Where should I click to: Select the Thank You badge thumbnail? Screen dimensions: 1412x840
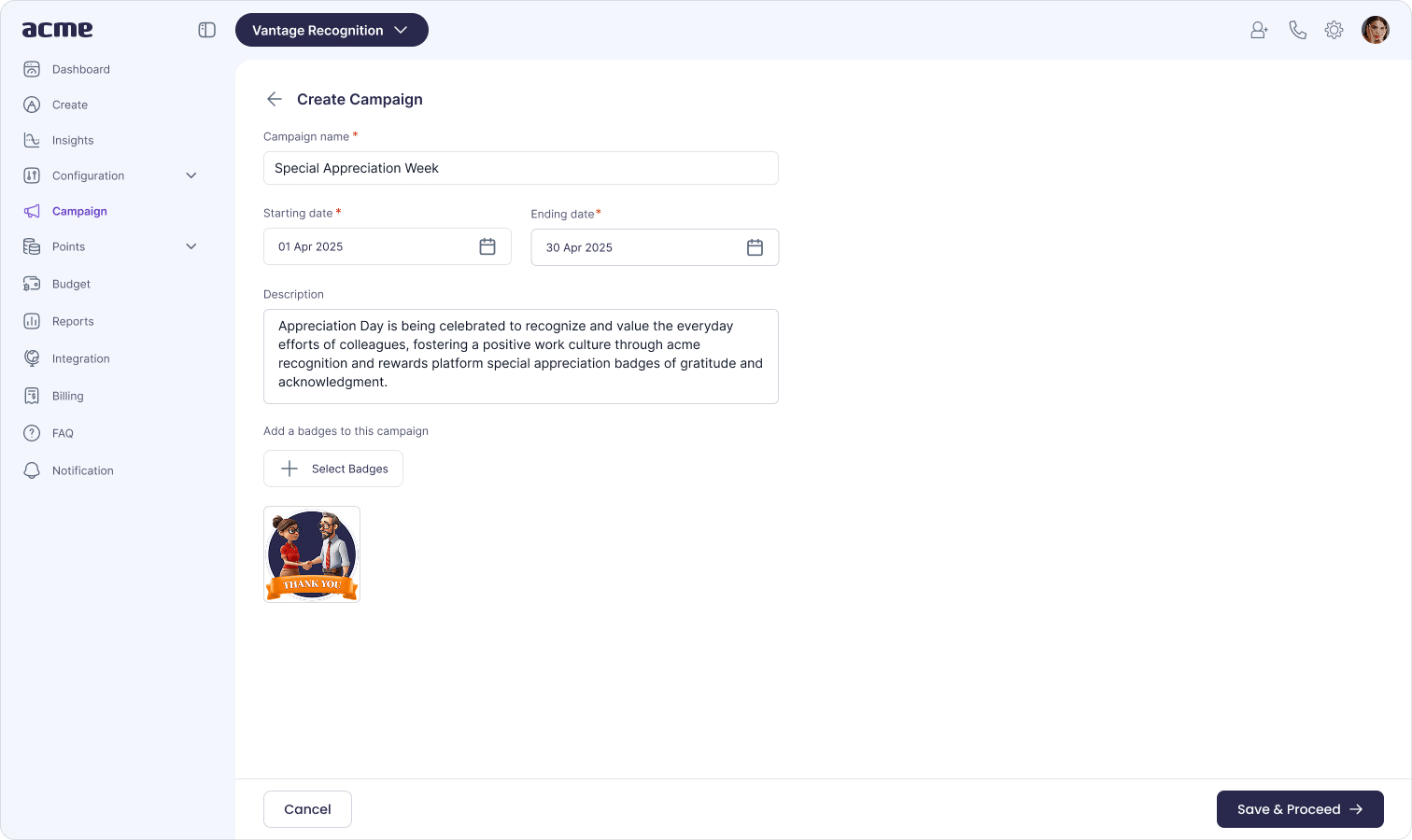[312, 554]
